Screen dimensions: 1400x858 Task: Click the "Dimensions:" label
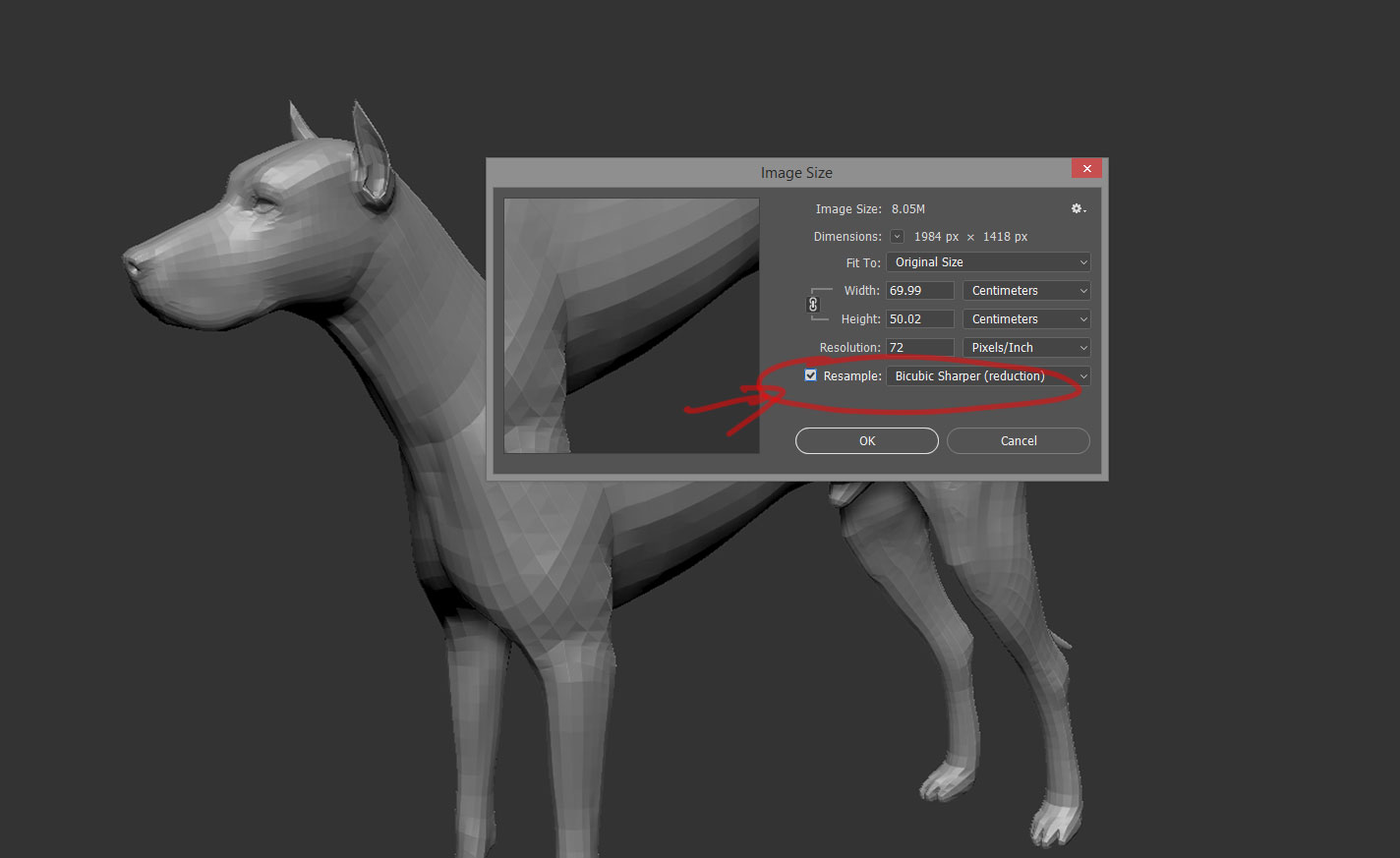847,237
